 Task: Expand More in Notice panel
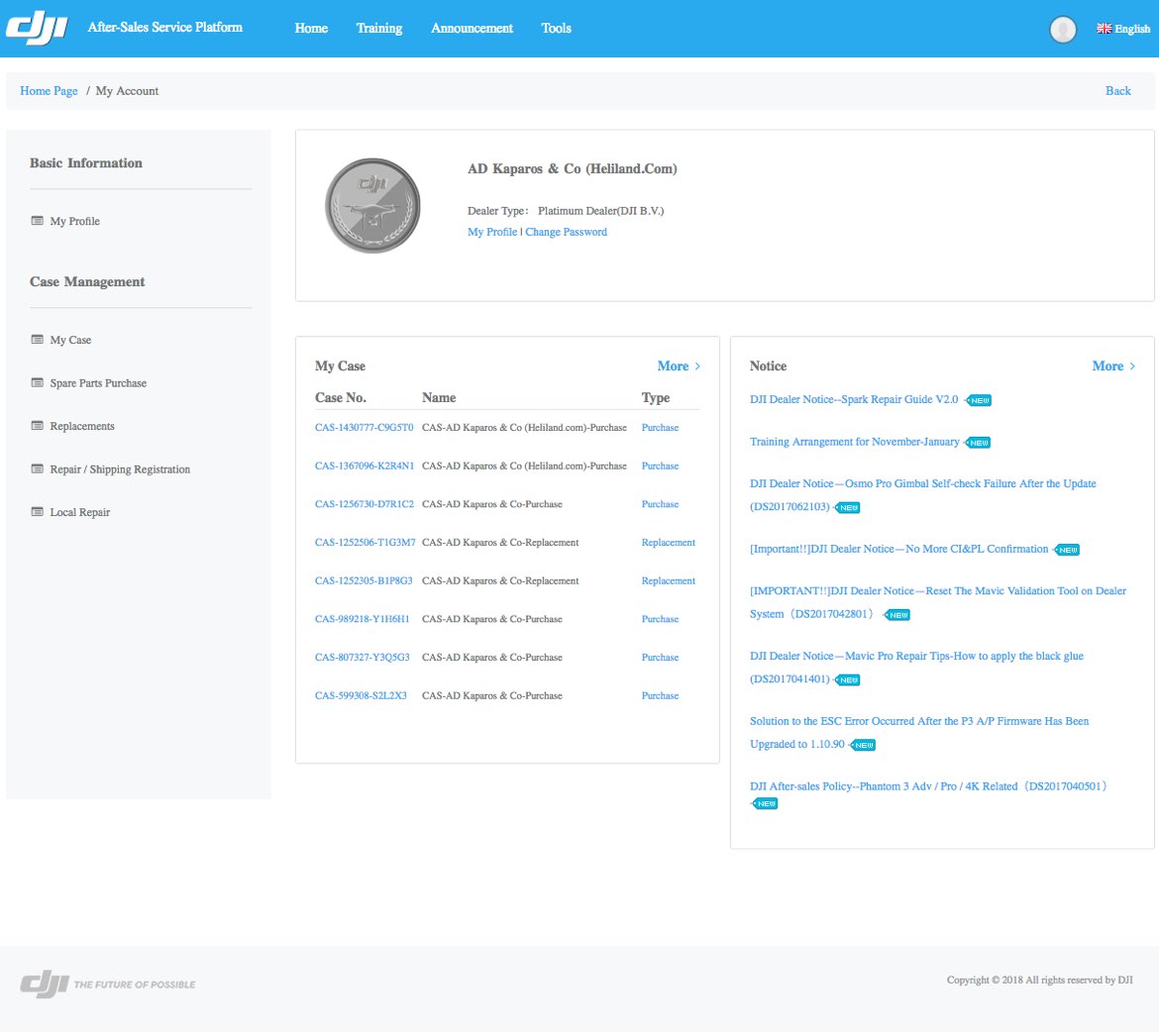coord(1113,366)
